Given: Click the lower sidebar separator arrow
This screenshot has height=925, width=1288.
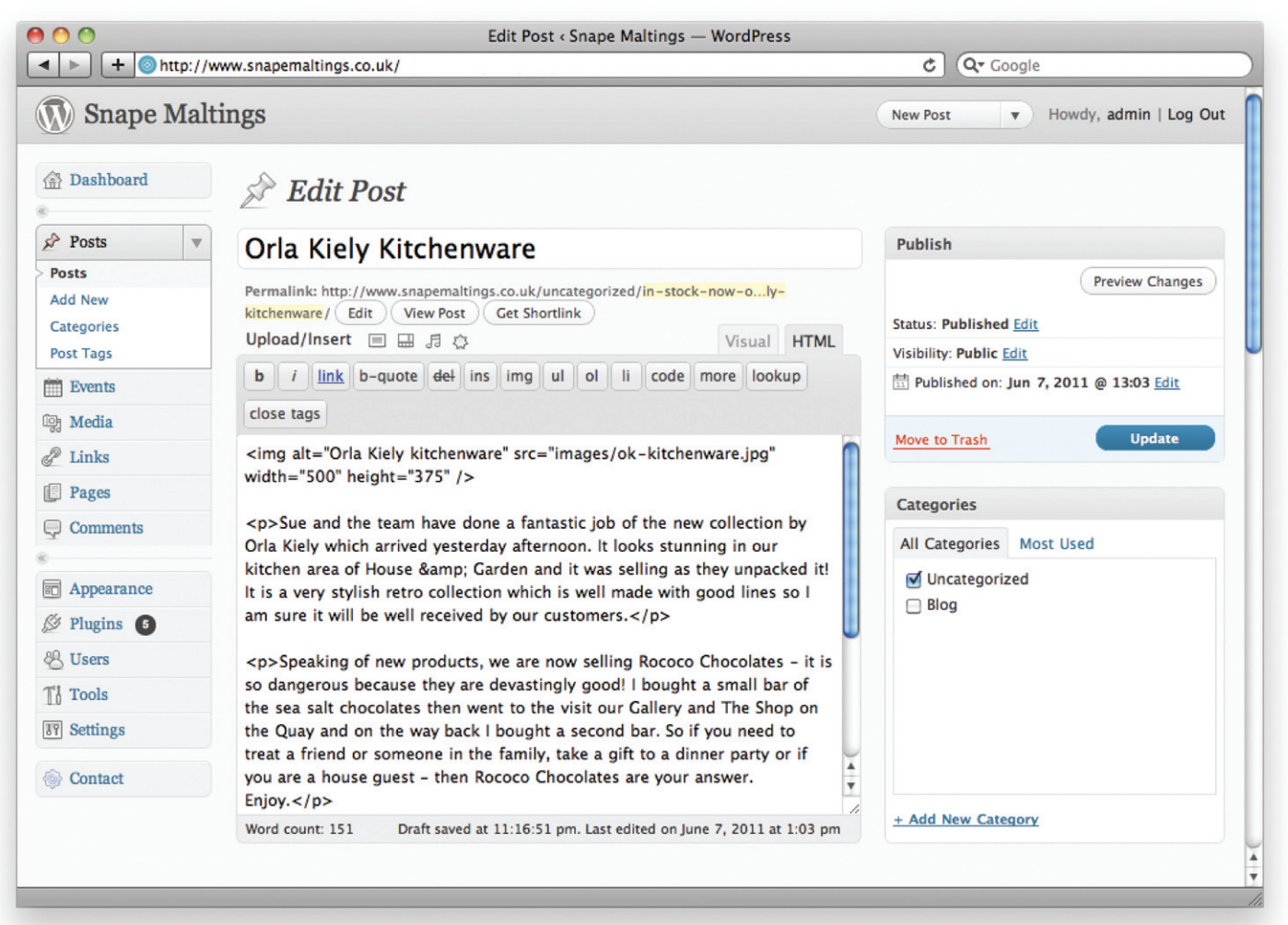Looking at the screenshot, I should (42, 558).
